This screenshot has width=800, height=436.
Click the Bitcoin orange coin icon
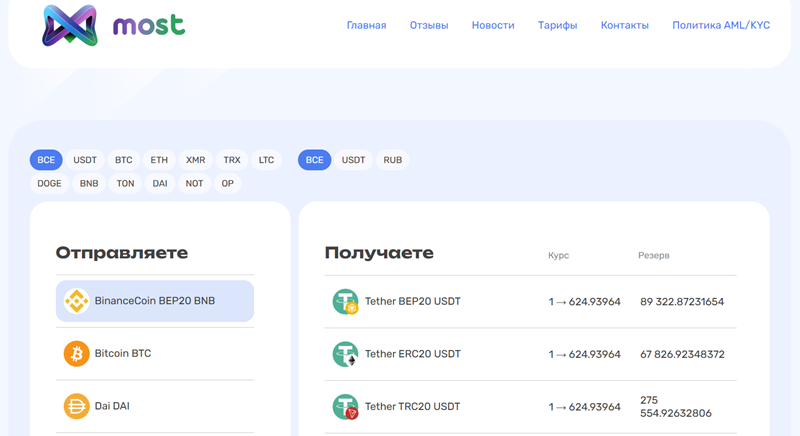[76, 353]
